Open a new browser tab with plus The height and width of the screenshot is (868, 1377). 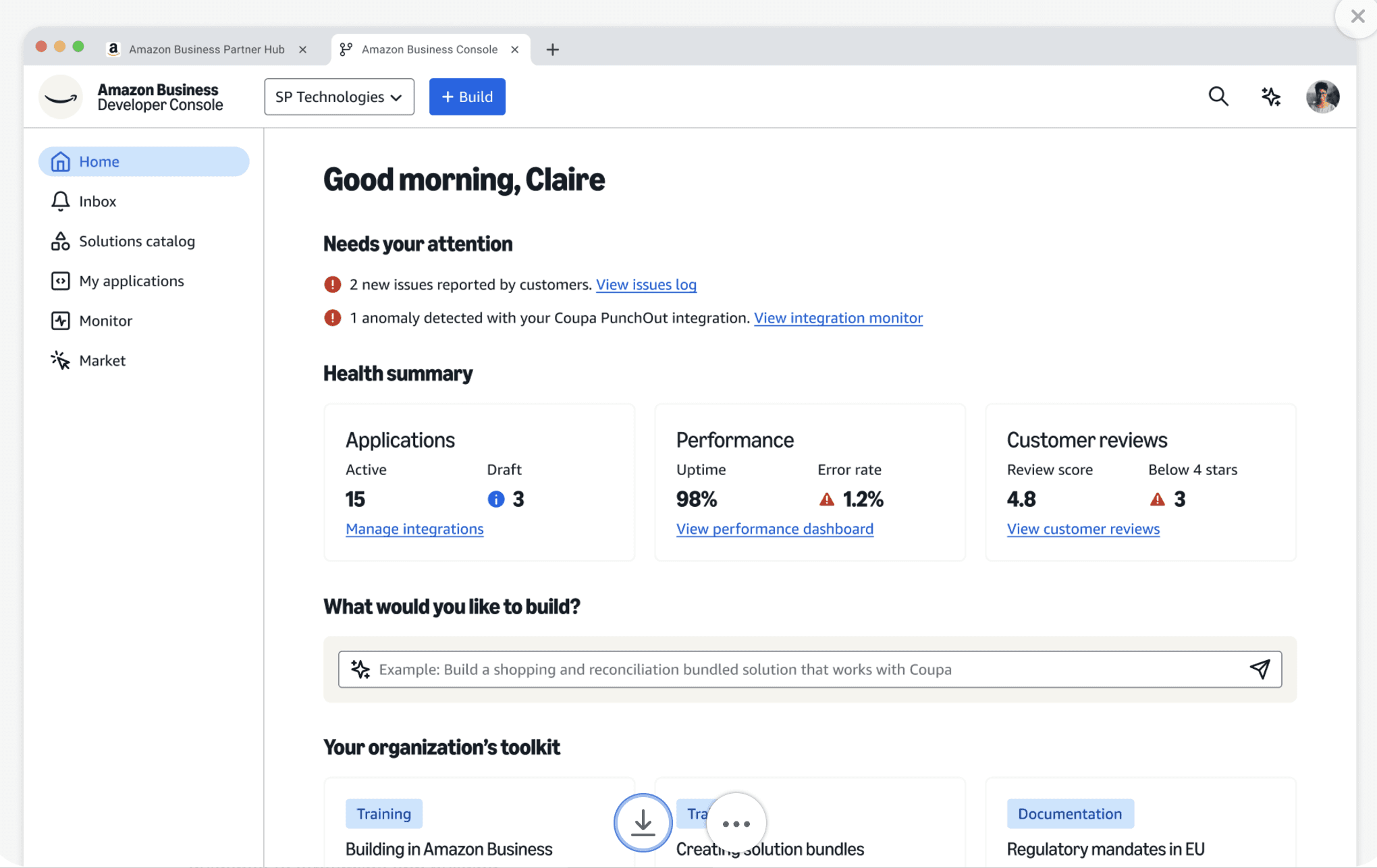pos(552,49)
